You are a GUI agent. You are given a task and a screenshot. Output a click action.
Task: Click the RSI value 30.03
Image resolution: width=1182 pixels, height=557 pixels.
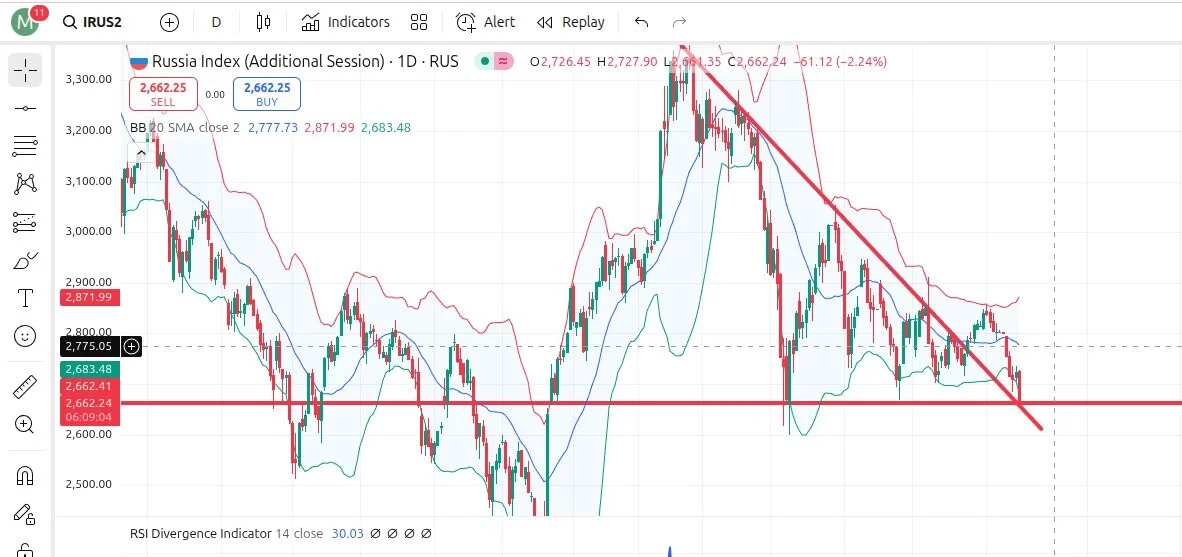coord(347,534)
